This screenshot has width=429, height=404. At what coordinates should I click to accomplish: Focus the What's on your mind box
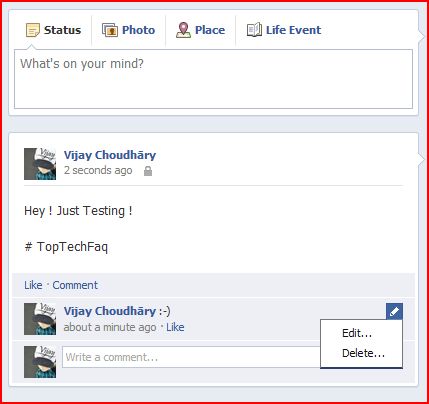pos(213,79)
